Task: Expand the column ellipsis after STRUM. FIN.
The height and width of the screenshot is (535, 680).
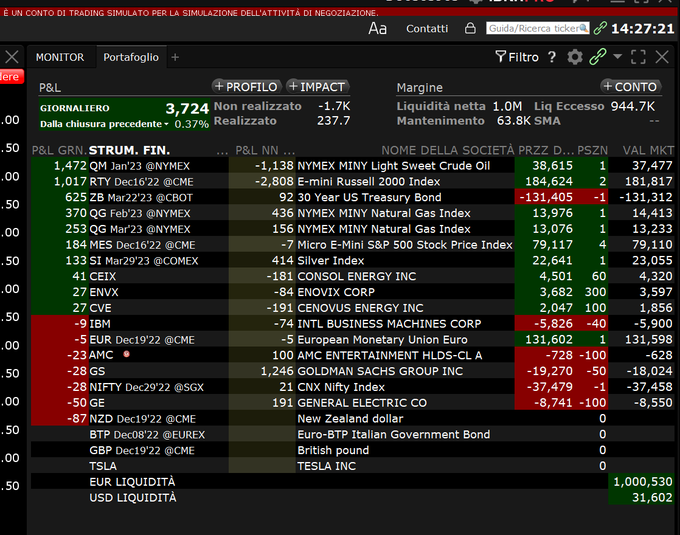Action: (222, 151)
